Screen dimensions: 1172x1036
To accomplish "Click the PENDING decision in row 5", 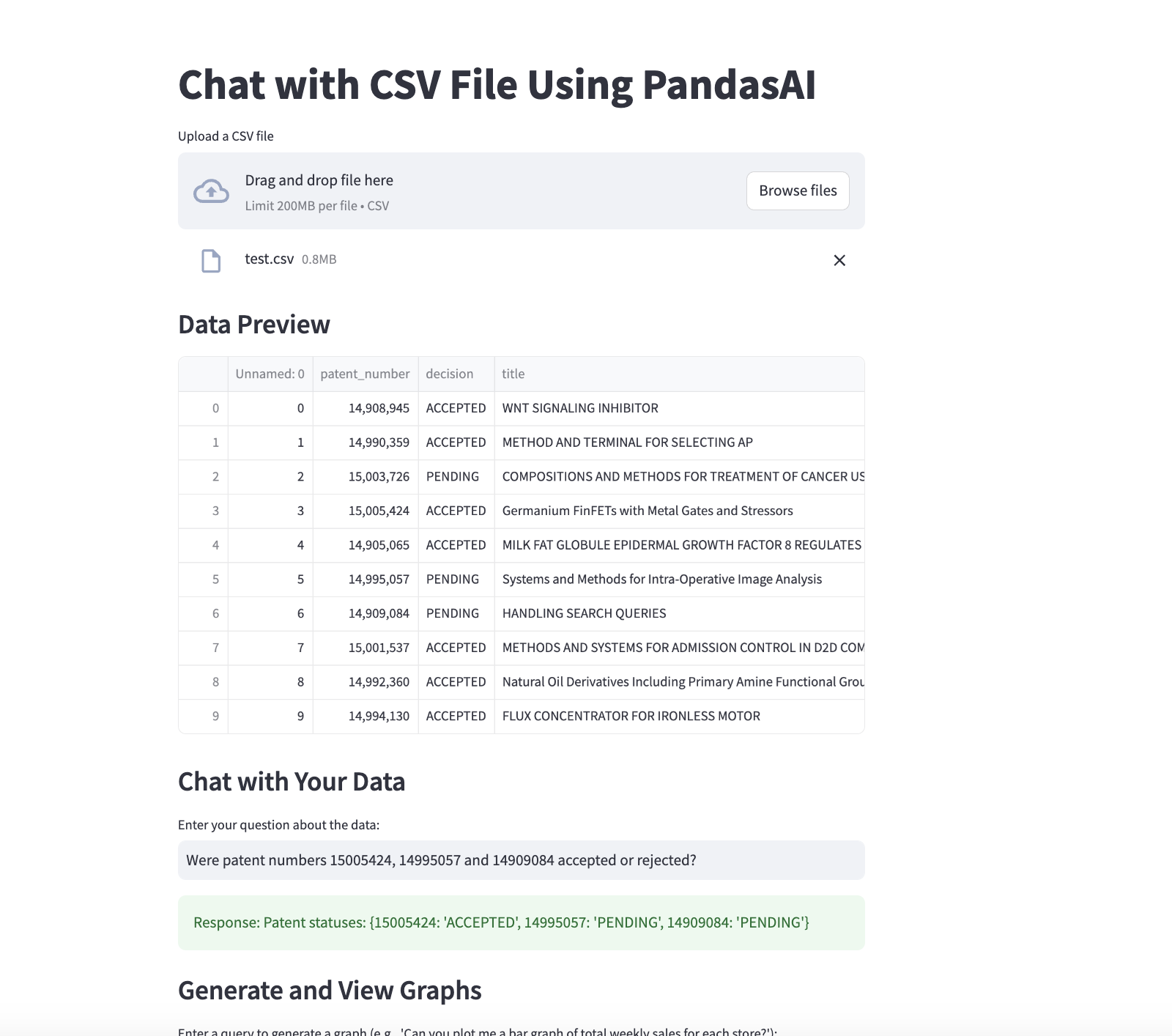I will point(453,580).
